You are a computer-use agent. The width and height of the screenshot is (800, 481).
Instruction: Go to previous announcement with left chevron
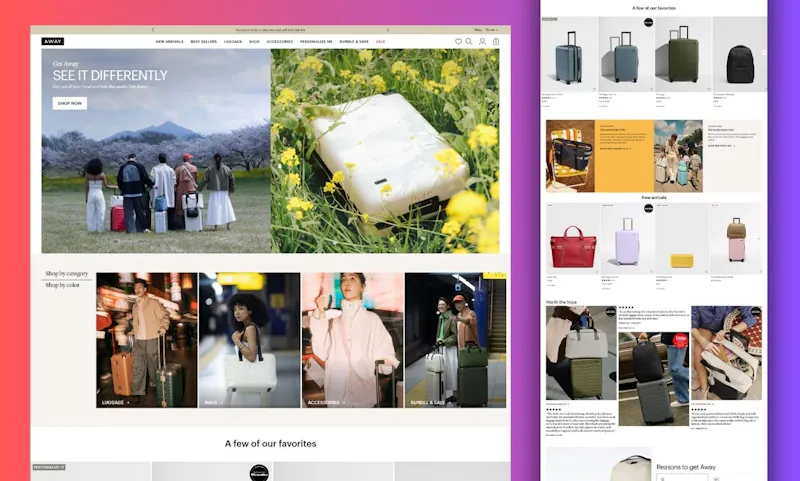point(153,30)
